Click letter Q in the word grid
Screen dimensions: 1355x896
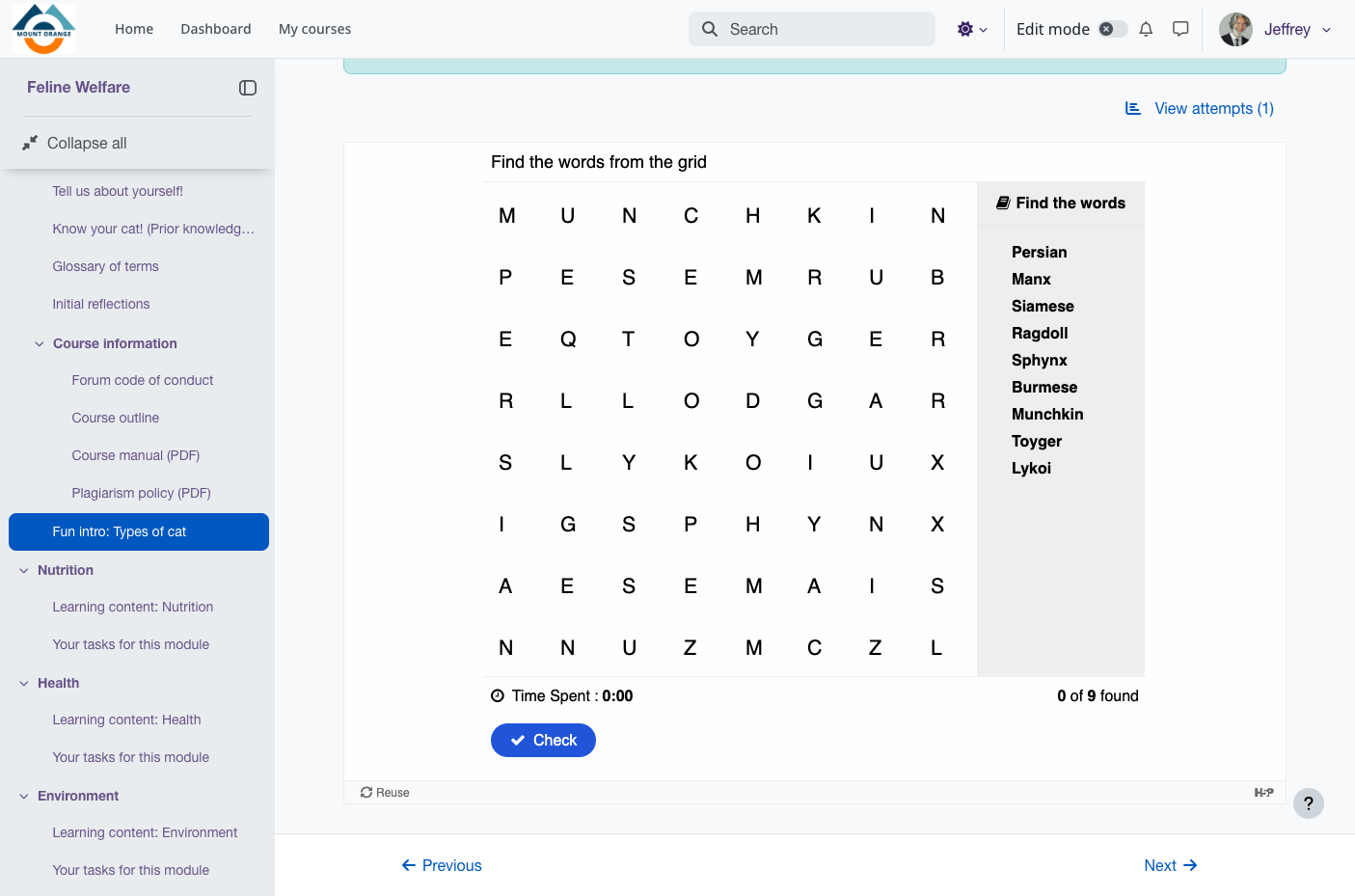point(568,339)
